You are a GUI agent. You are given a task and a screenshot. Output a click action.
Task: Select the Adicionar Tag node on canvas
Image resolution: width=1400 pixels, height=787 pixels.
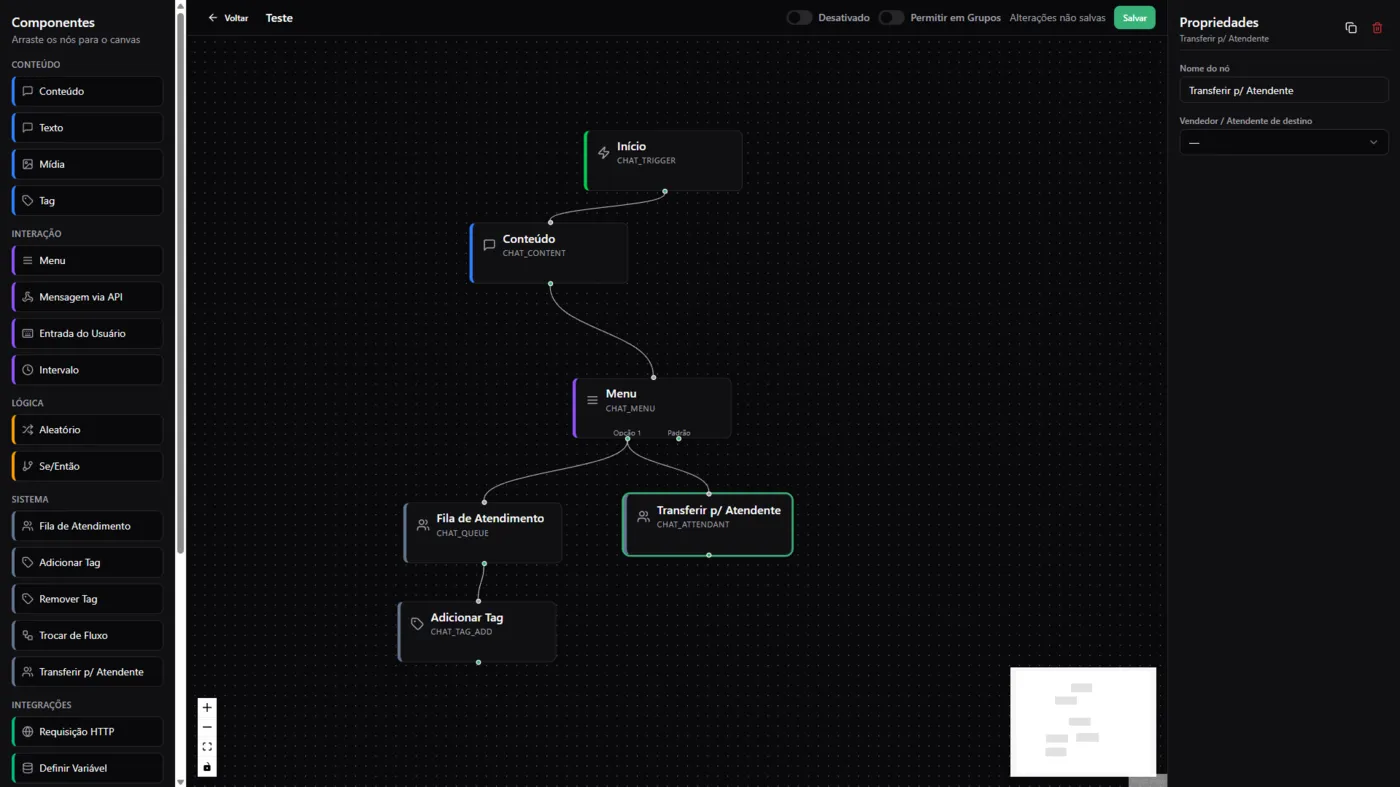point(477,632)
